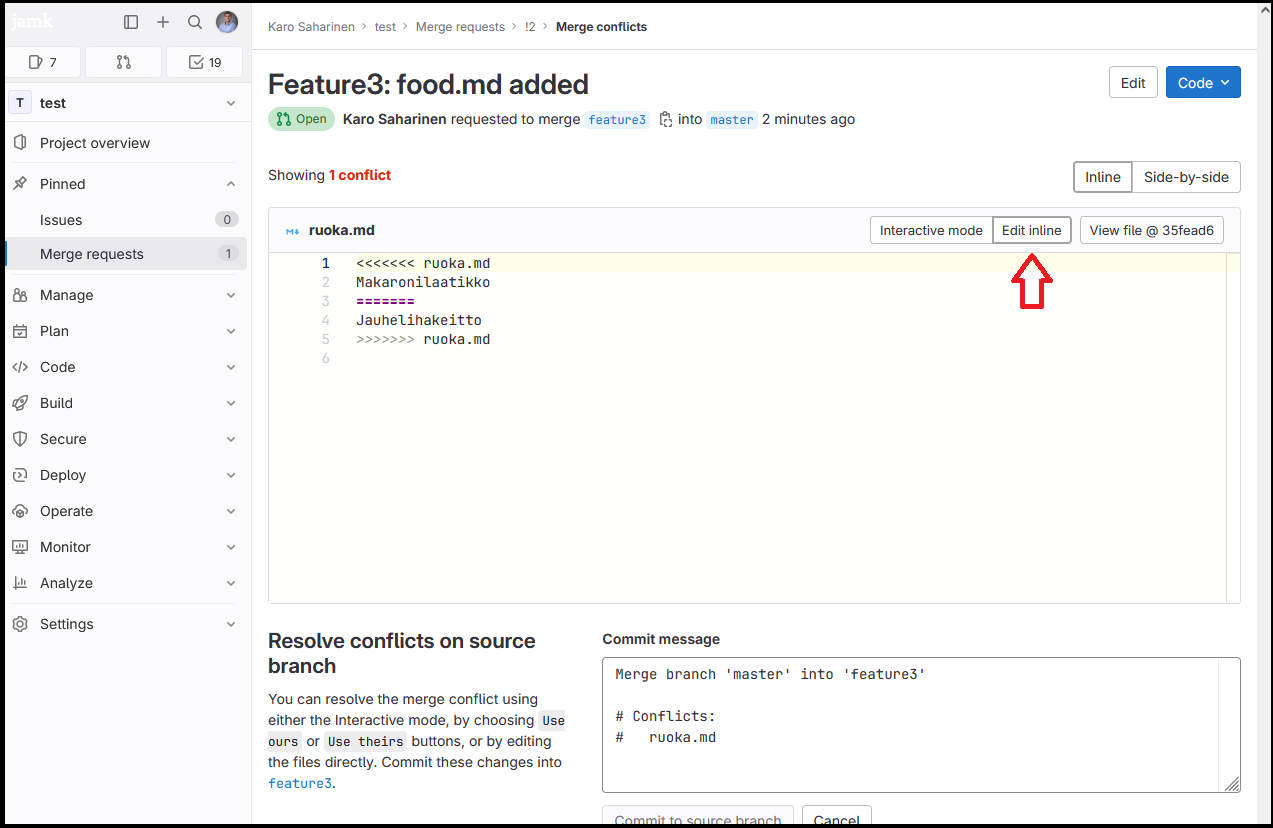Open the master branch link

coord(732,120)
